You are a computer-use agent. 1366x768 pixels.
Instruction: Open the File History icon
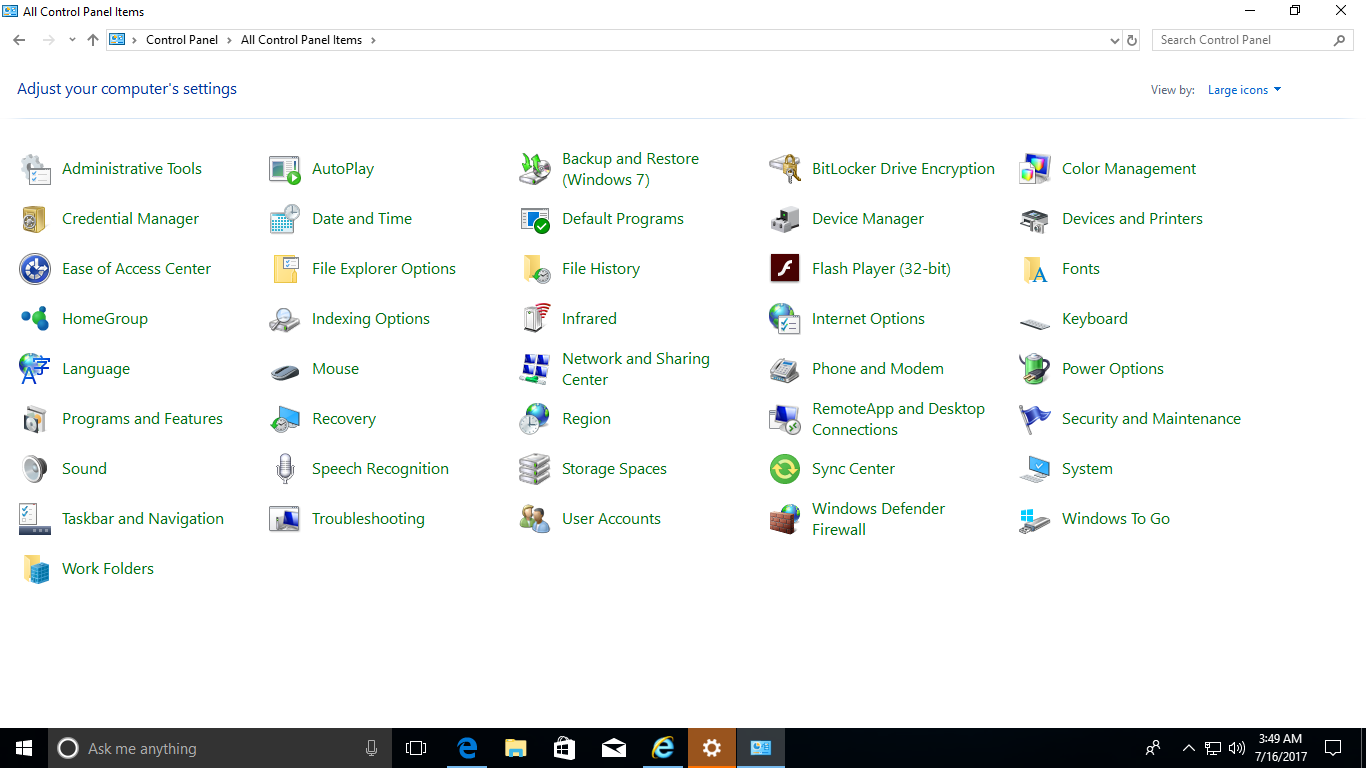coord(535,269)
